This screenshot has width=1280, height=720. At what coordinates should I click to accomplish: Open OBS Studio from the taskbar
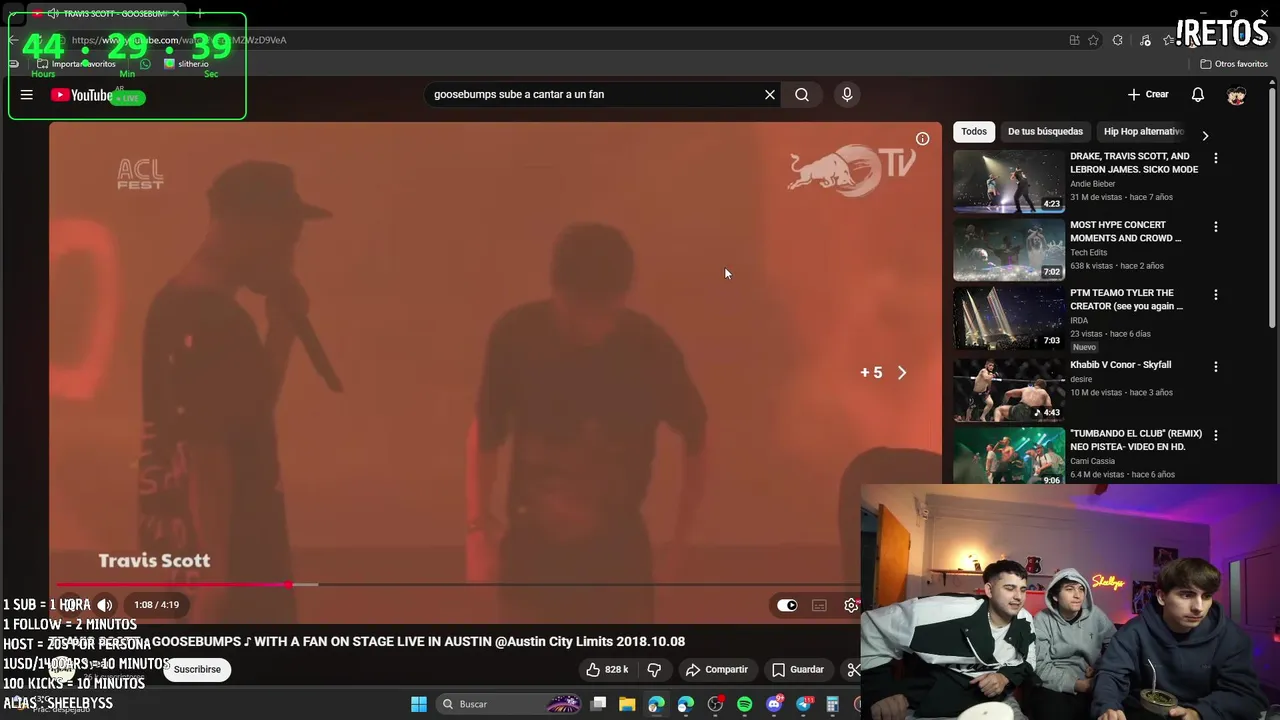pyautogui.click(x=715, y=704)
